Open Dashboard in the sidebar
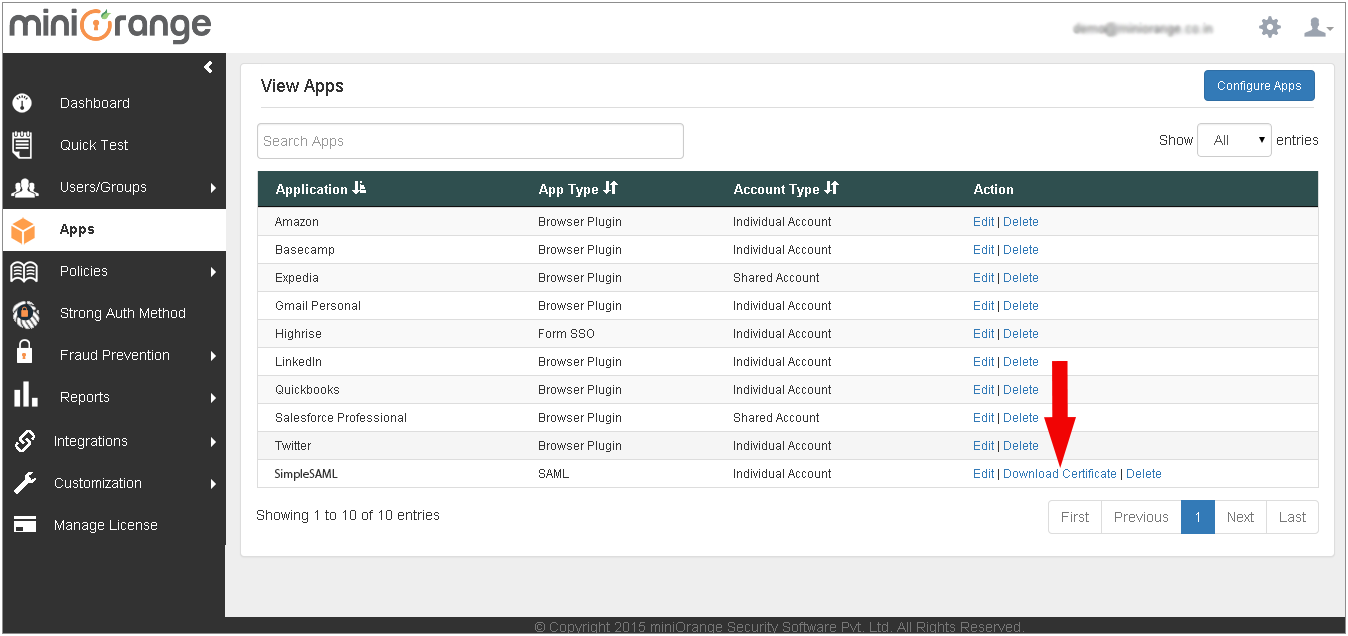Viewport: 1348px width, 636px height. pyautogui.click(x=95, y=103)
